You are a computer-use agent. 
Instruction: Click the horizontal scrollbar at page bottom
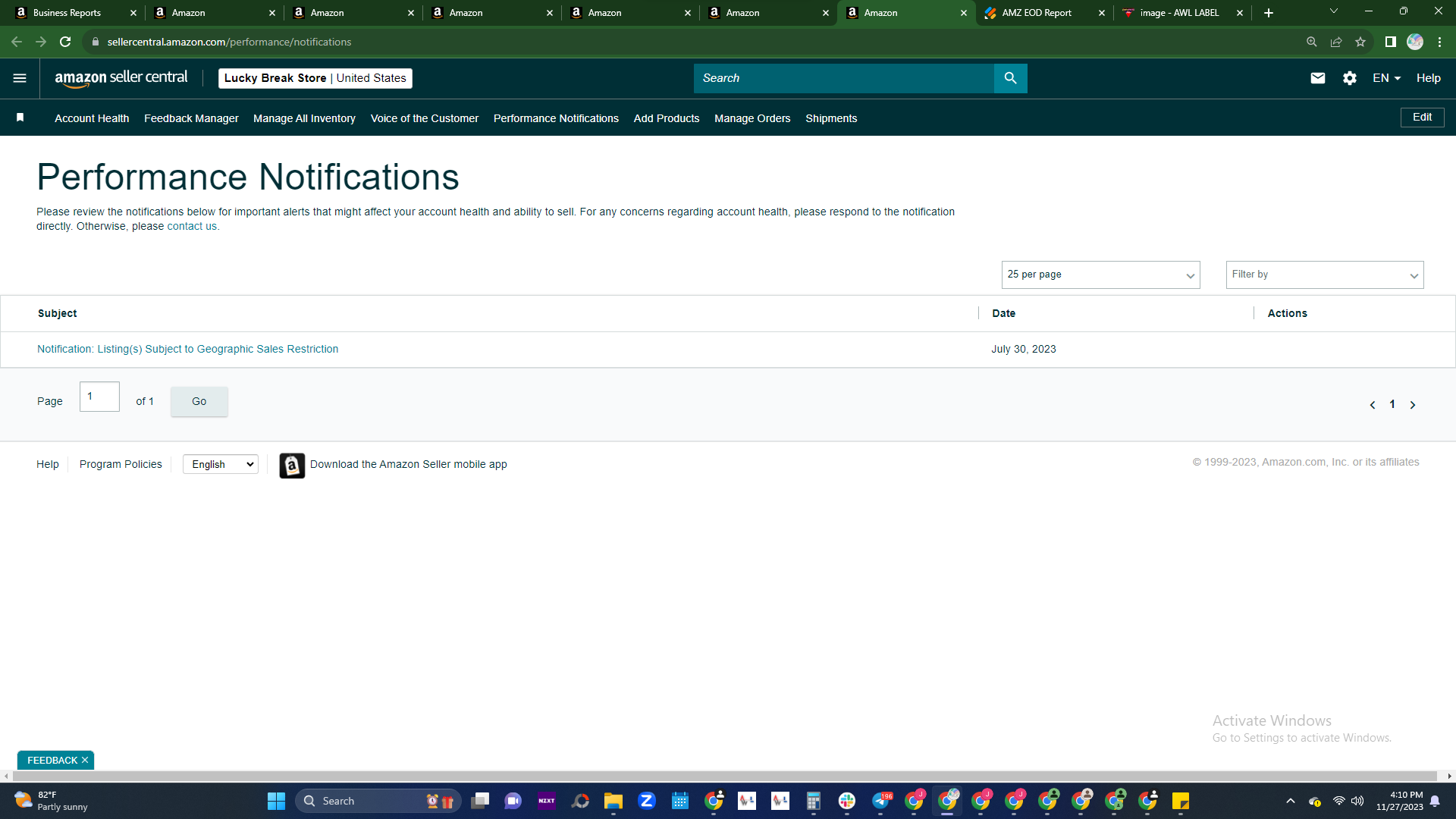[x=725, y=776]
